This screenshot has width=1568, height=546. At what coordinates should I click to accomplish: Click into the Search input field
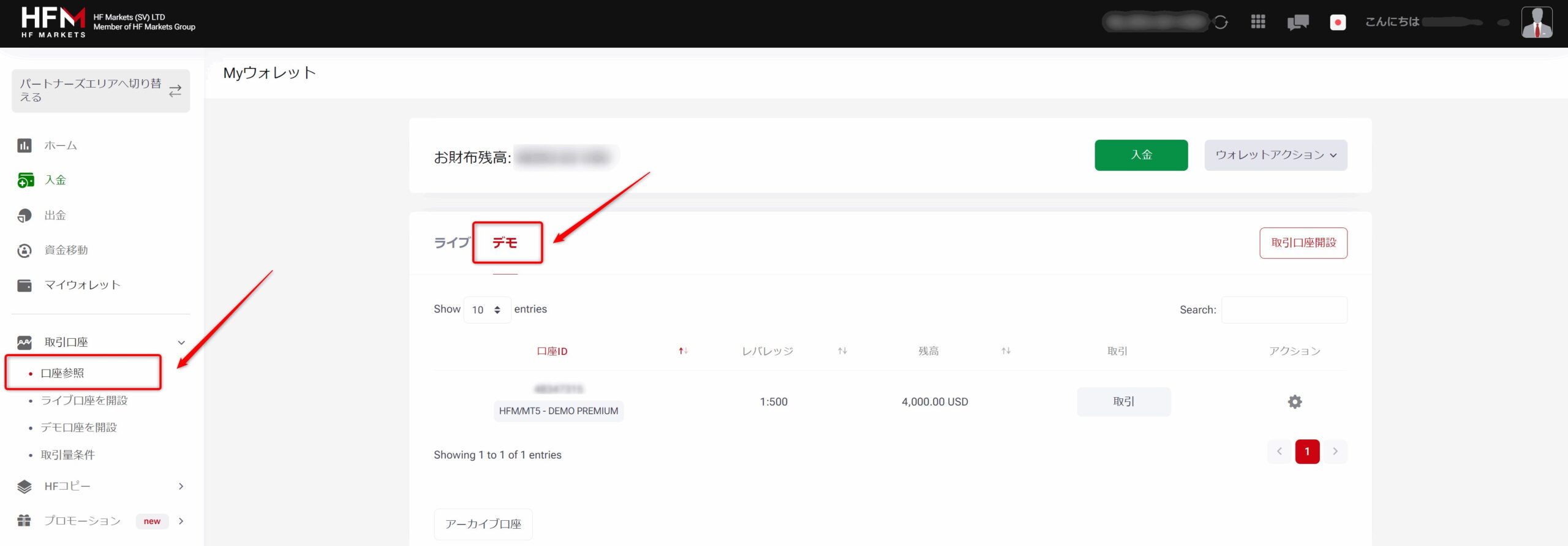1284,310
